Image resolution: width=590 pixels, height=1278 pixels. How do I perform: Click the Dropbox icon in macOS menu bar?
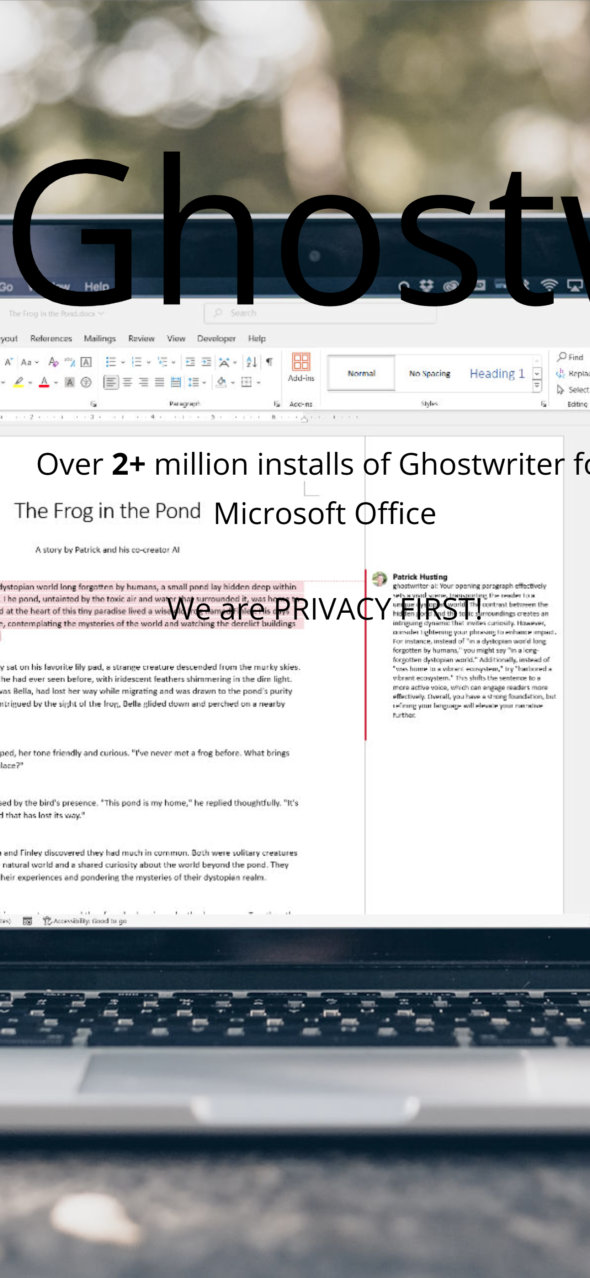(x=427, y=286)
